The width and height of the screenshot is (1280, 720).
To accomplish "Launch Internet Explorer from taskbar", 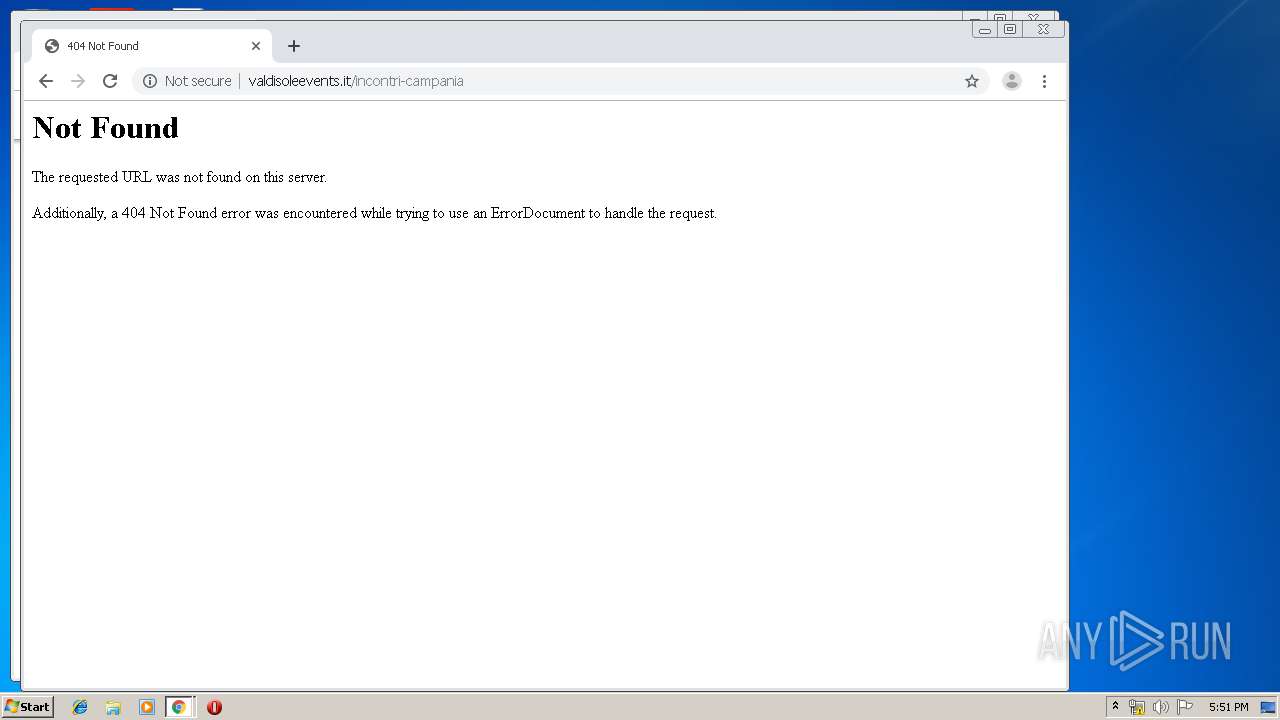I will click(x=80, y=707).
